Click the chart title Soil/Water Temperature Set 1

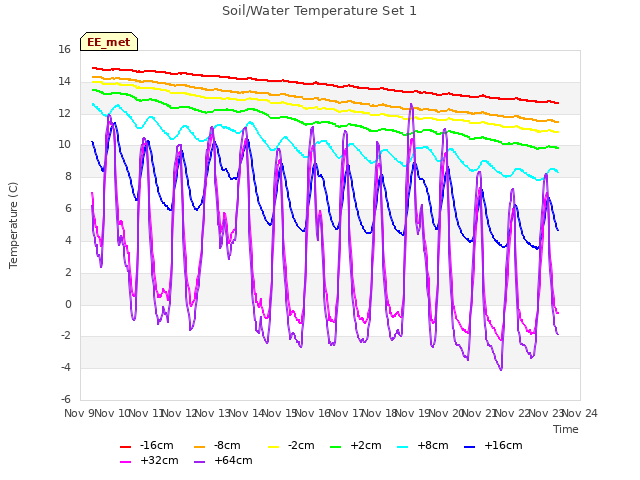319,11
